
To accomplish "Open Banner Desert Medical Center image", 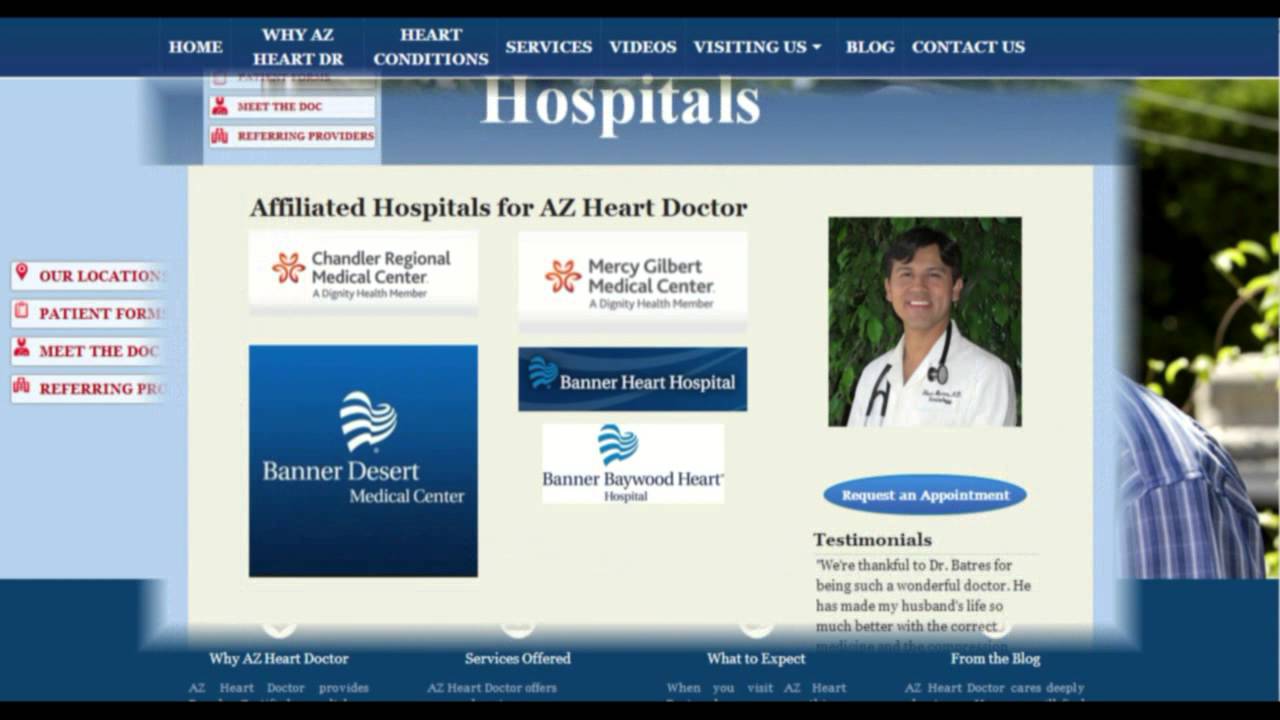I will pyautogui.click(x=363, y=461).
